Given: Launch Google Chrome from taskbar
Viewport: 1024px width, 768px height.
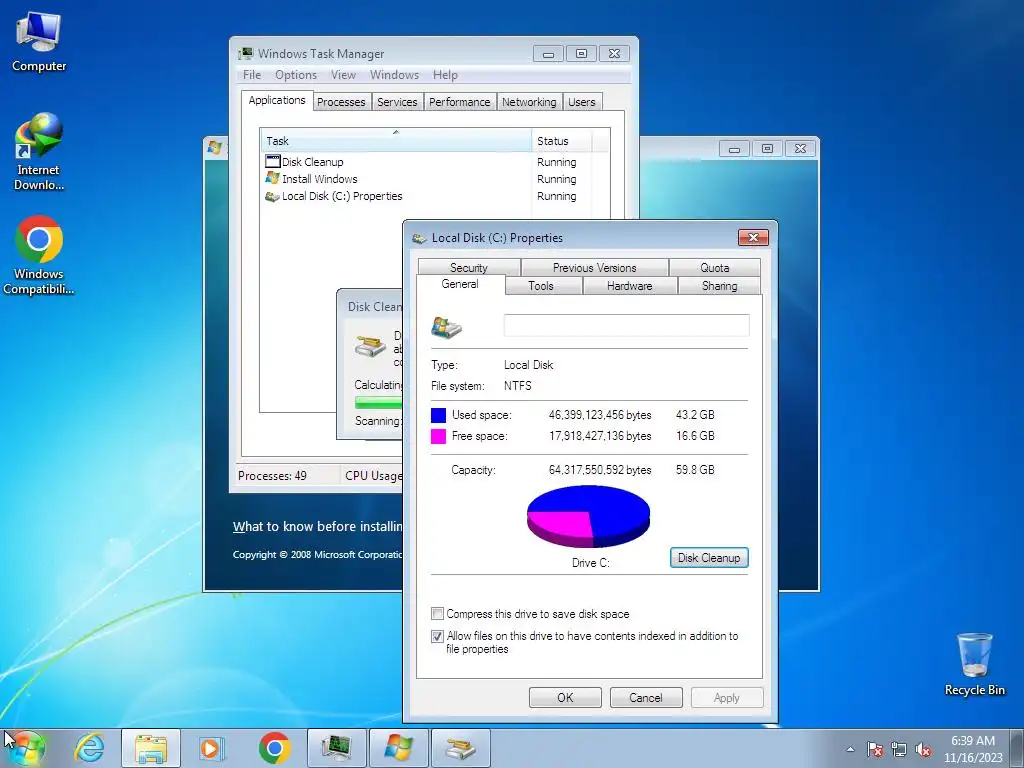Looking at the screenshot, I should [x=274, y=748].
